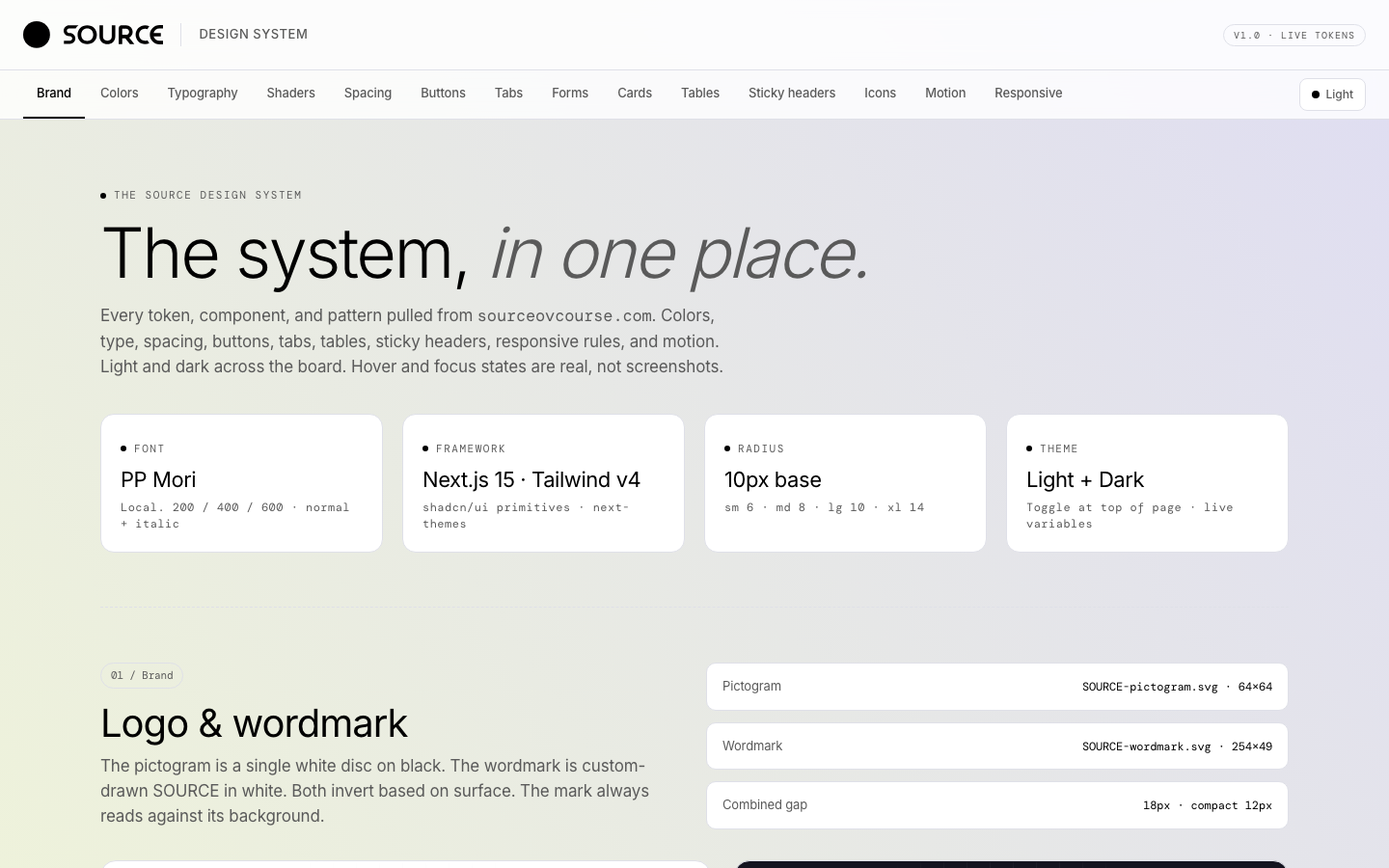The image size is (1389, 868).
Task: Open the Spacing tab
Action: click(x=368, y=94)
